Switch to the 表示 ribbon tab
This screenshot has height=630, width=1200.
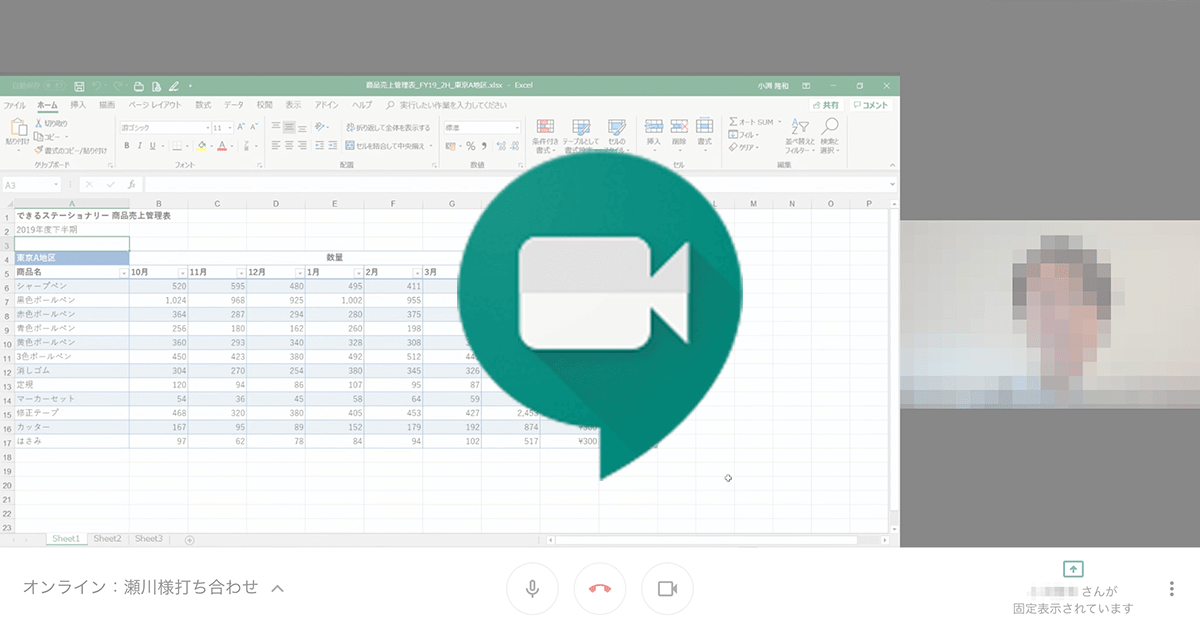[293, 105]
